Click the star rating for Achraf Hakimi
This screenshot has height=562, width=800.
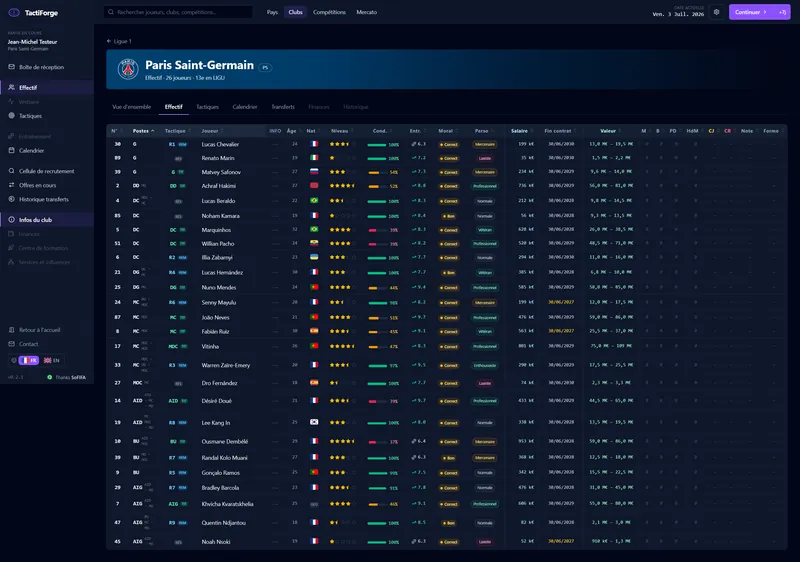[x=342, y=186]
